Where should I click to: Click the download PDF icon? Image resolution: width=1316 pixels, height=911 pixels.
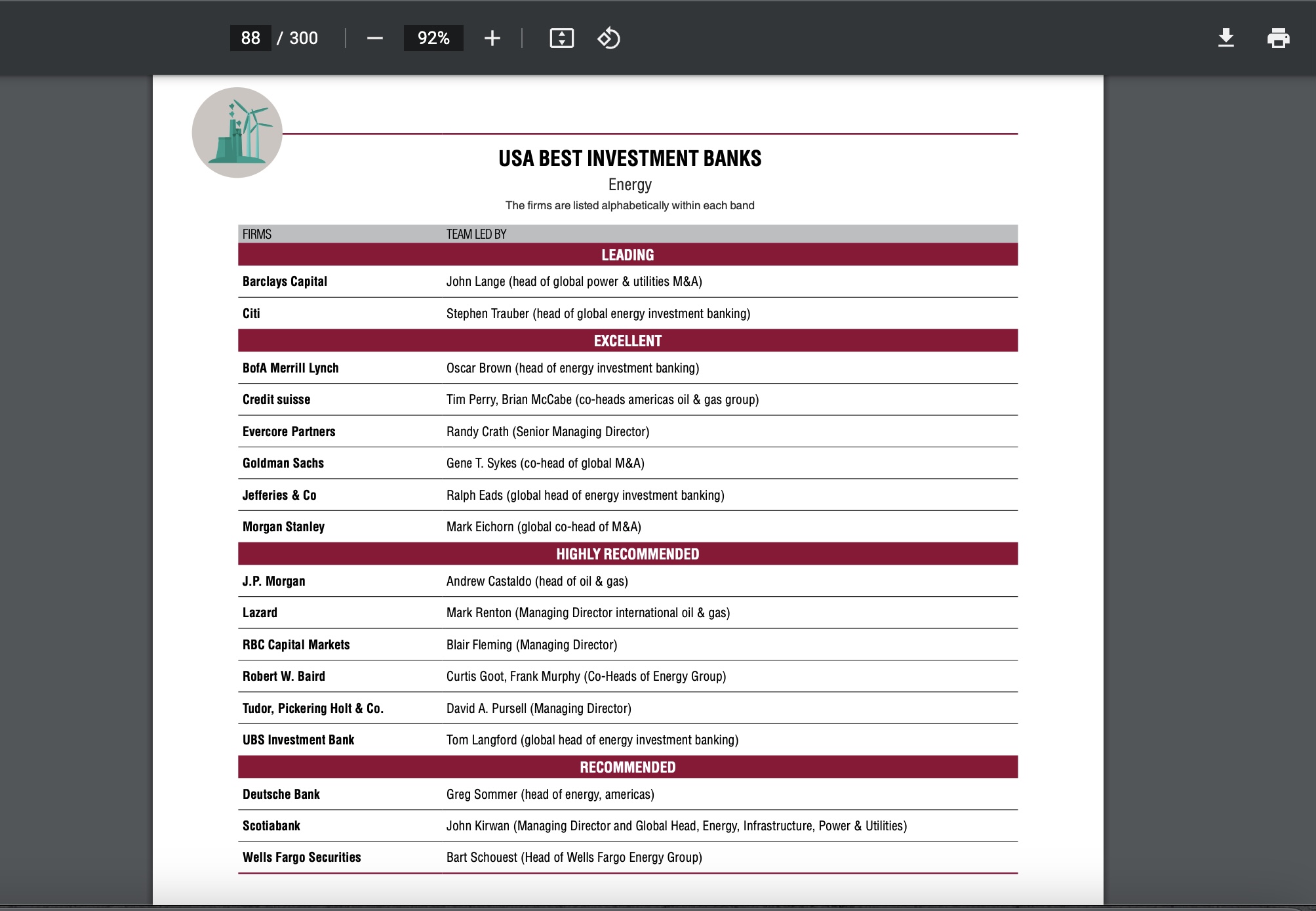click(x=1226, y=38)
